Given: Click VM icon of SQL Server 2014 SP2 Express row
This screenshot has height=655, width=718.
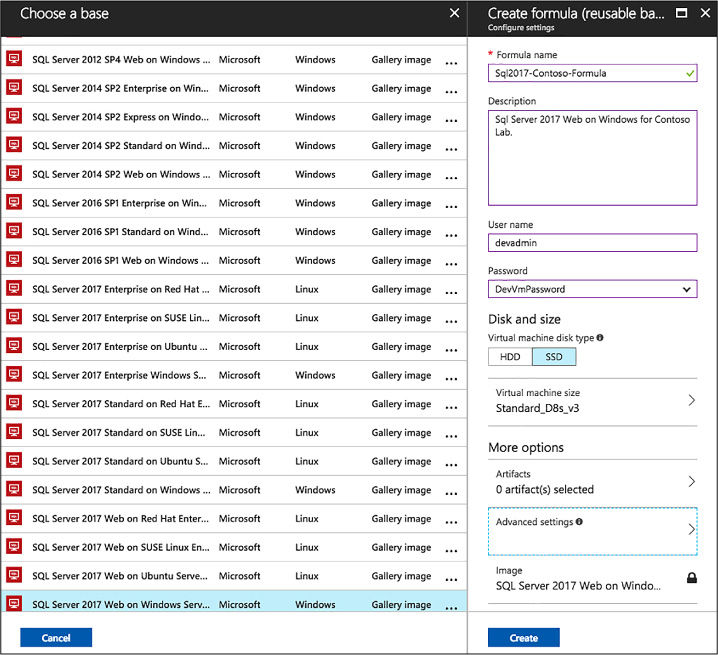Looking at the screenshot, I should coord(14,116).
